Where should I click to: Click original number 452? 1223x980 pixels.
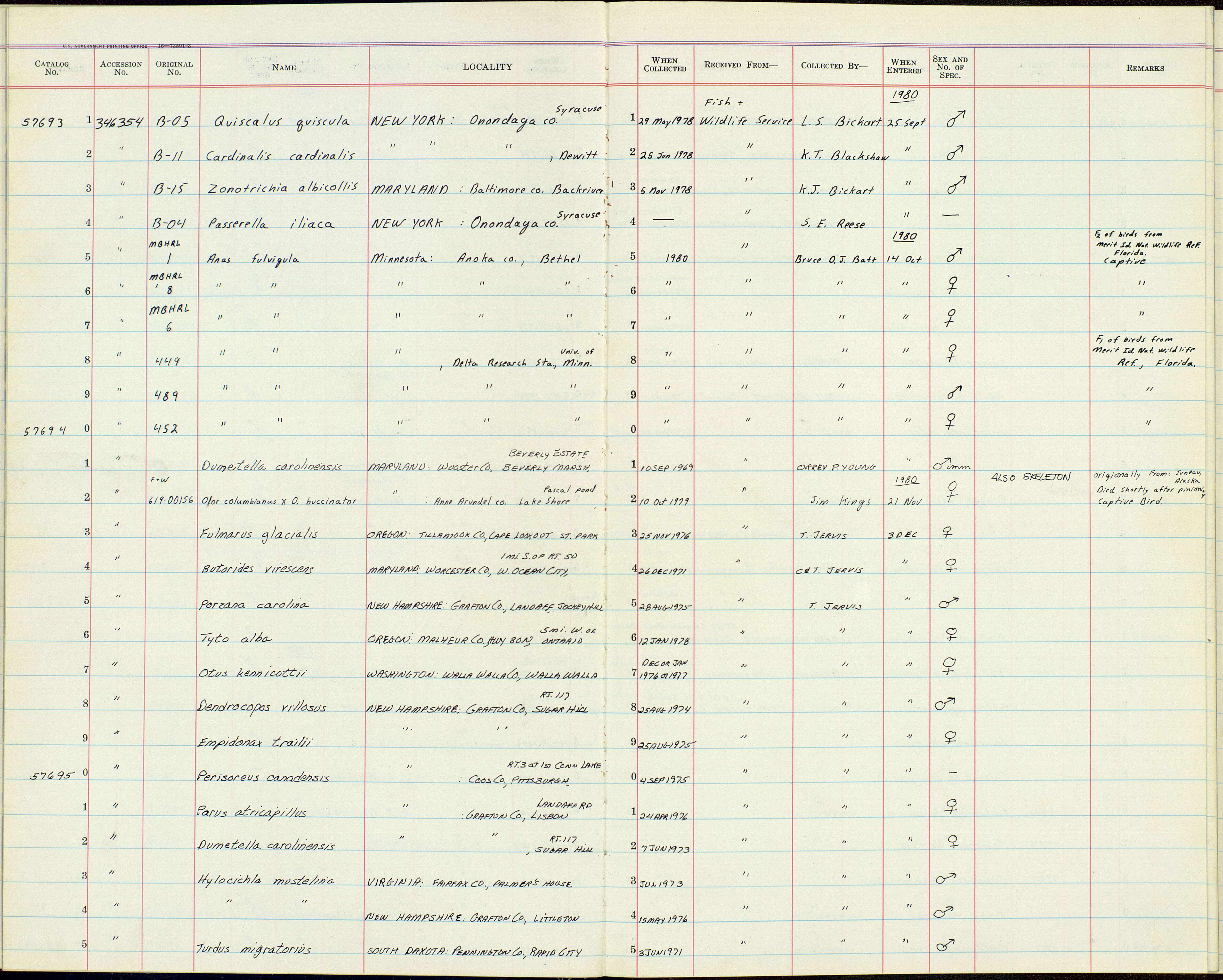tap(166, 429)
